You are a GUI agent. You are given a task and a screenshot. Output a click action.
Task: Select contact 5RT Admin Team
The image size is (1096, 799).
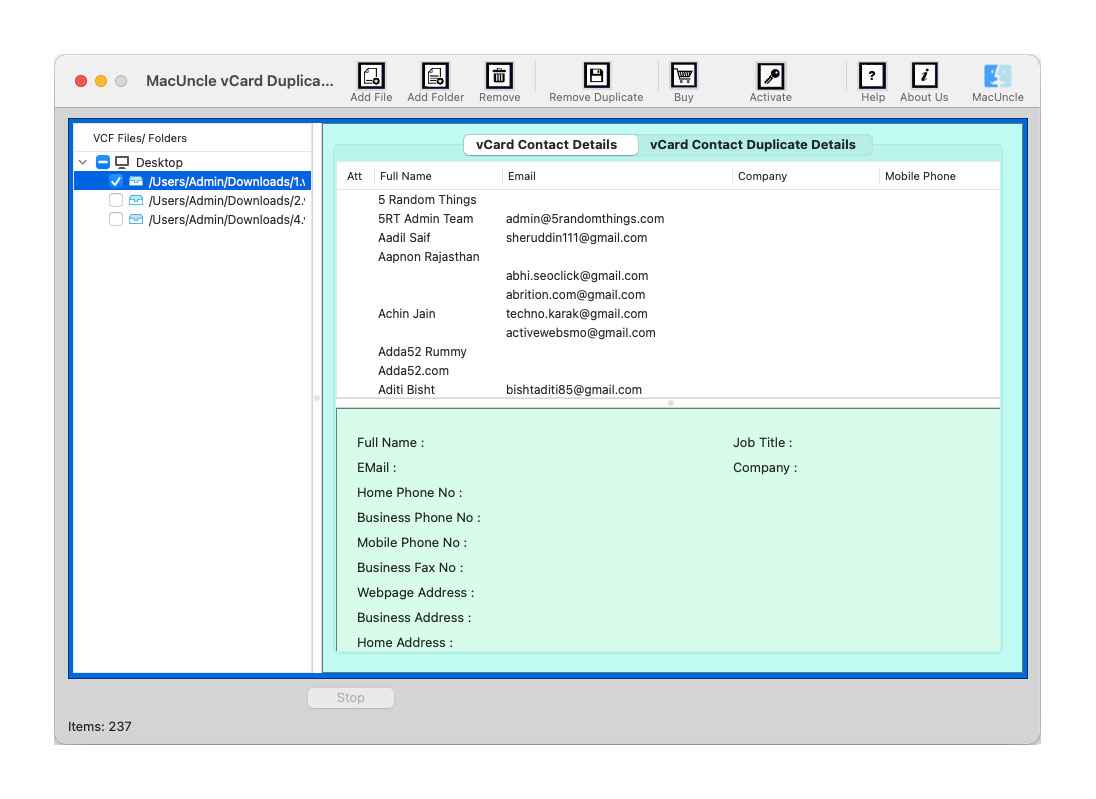click(x=426, y=219)
